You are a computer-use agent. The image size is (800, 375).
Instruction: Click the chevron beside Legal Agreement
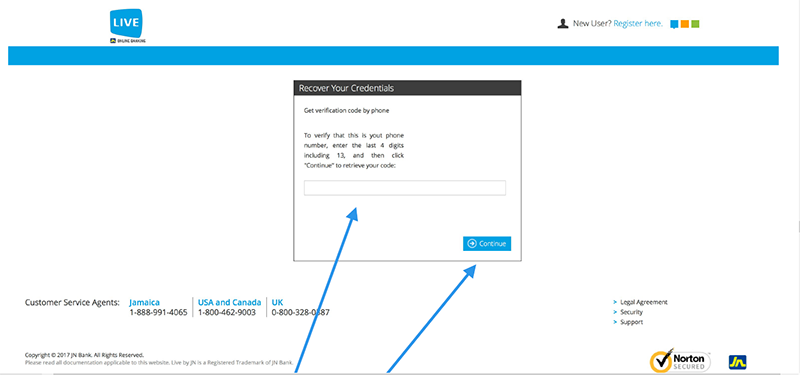(615, 302)
